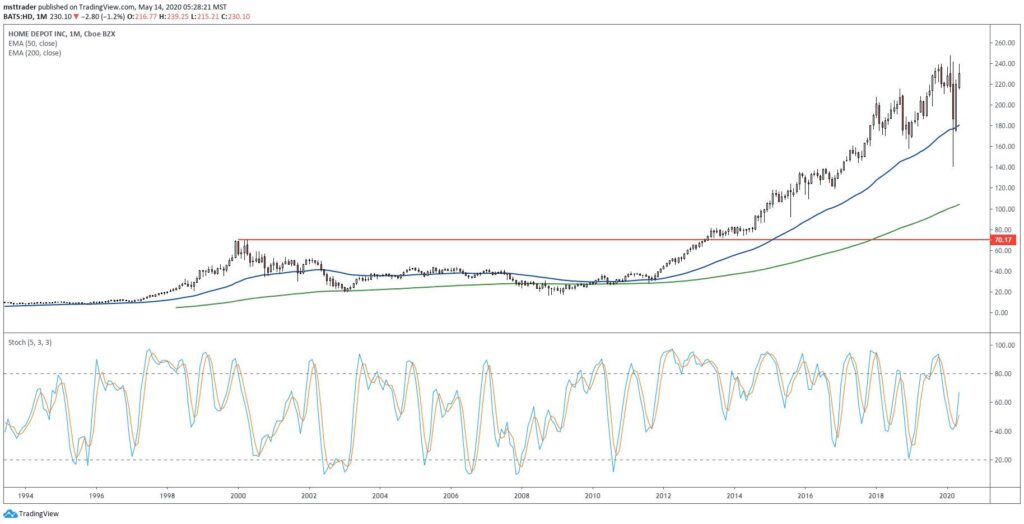Image resolution: width=1024 pixels, height=524 pixels.
Task: Click the 120.00 price axis label
Action: click(1002, 188)
